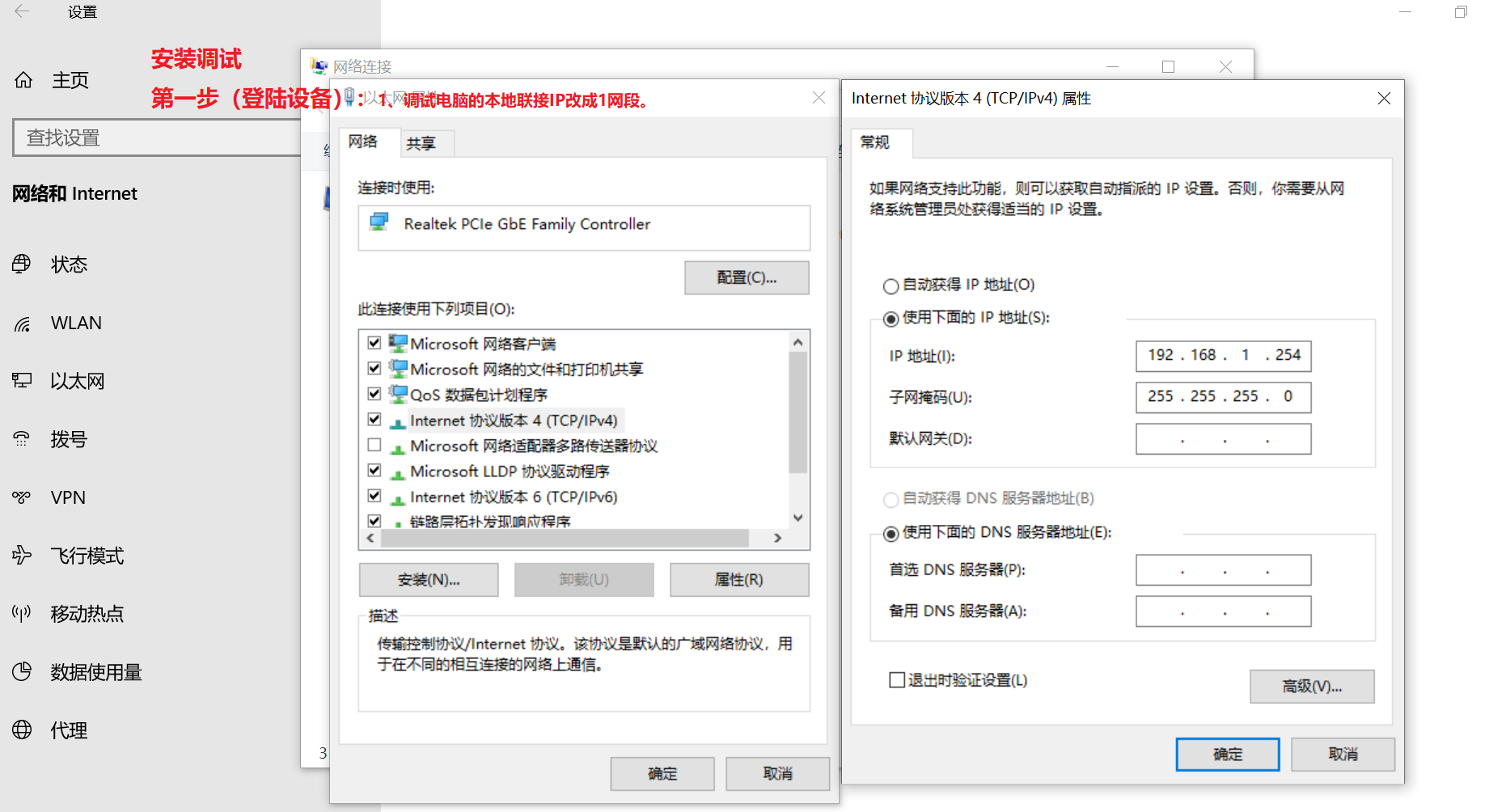Open 高级(V)... advanced settings
Viewport: 1506px width, 812px height.
1312,687
